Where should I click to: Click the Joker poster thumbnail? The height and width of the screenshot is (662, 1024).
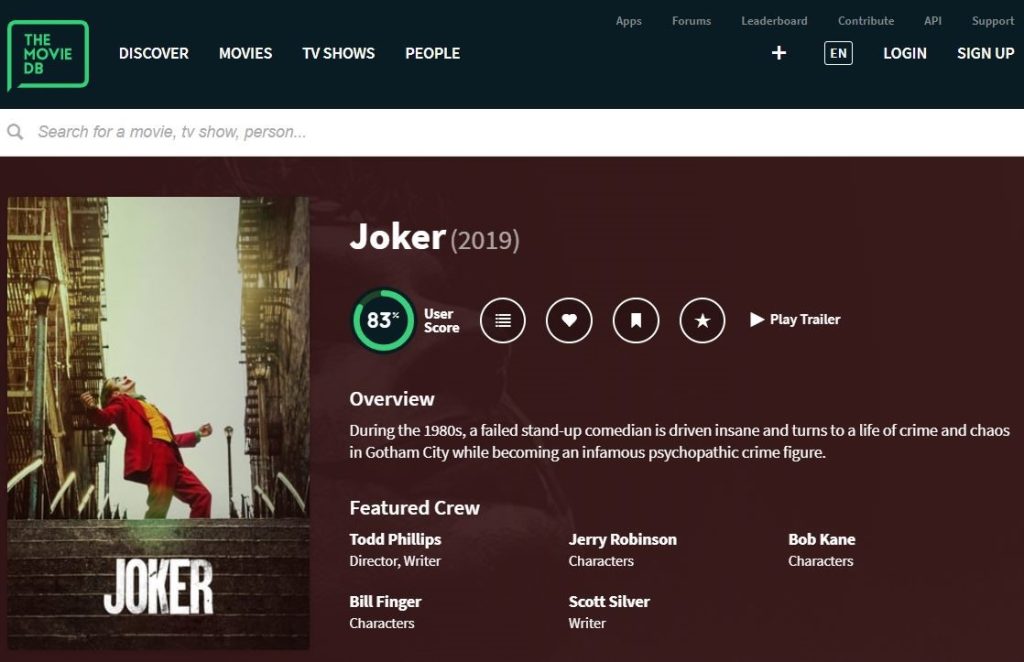[x=158, y=423]
